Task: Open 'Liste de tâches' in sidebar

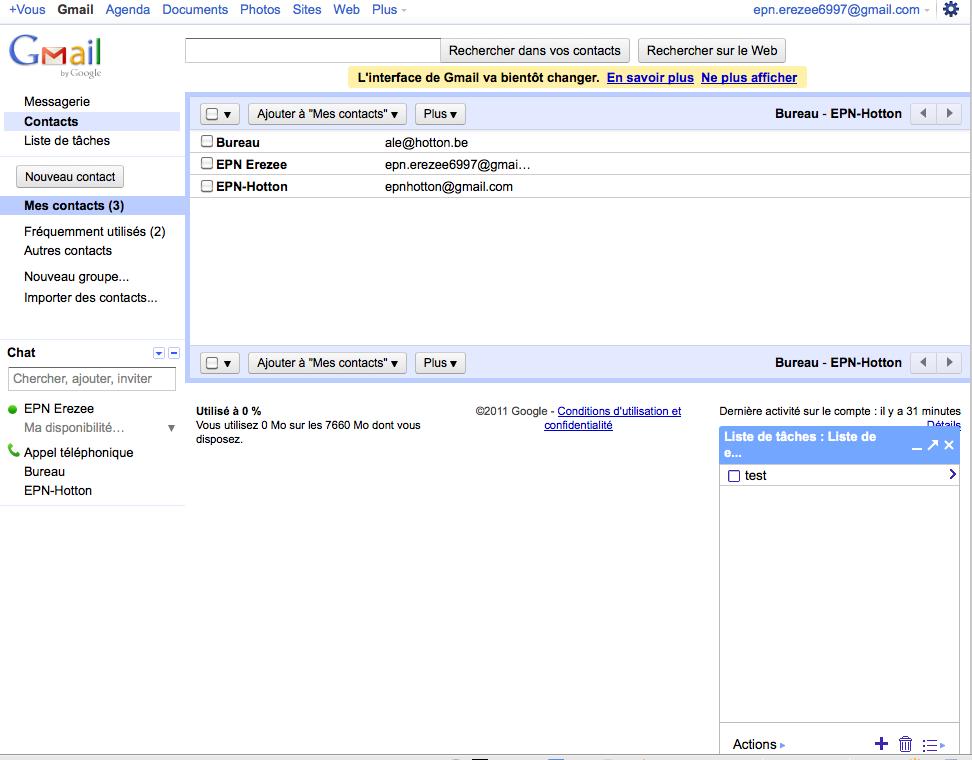Action: (67, 141)
